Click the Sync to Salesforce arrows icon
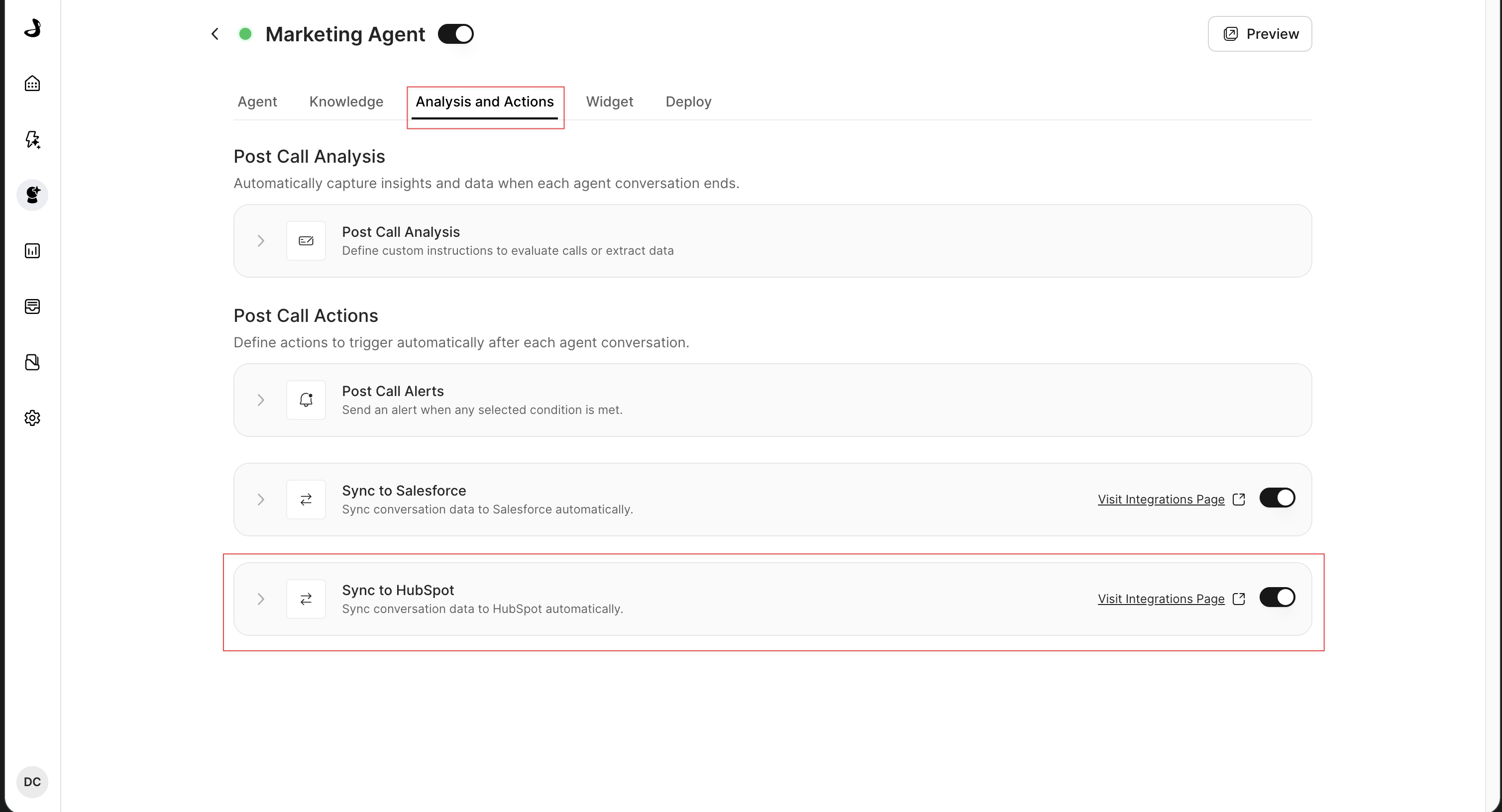 coord(306,500)
